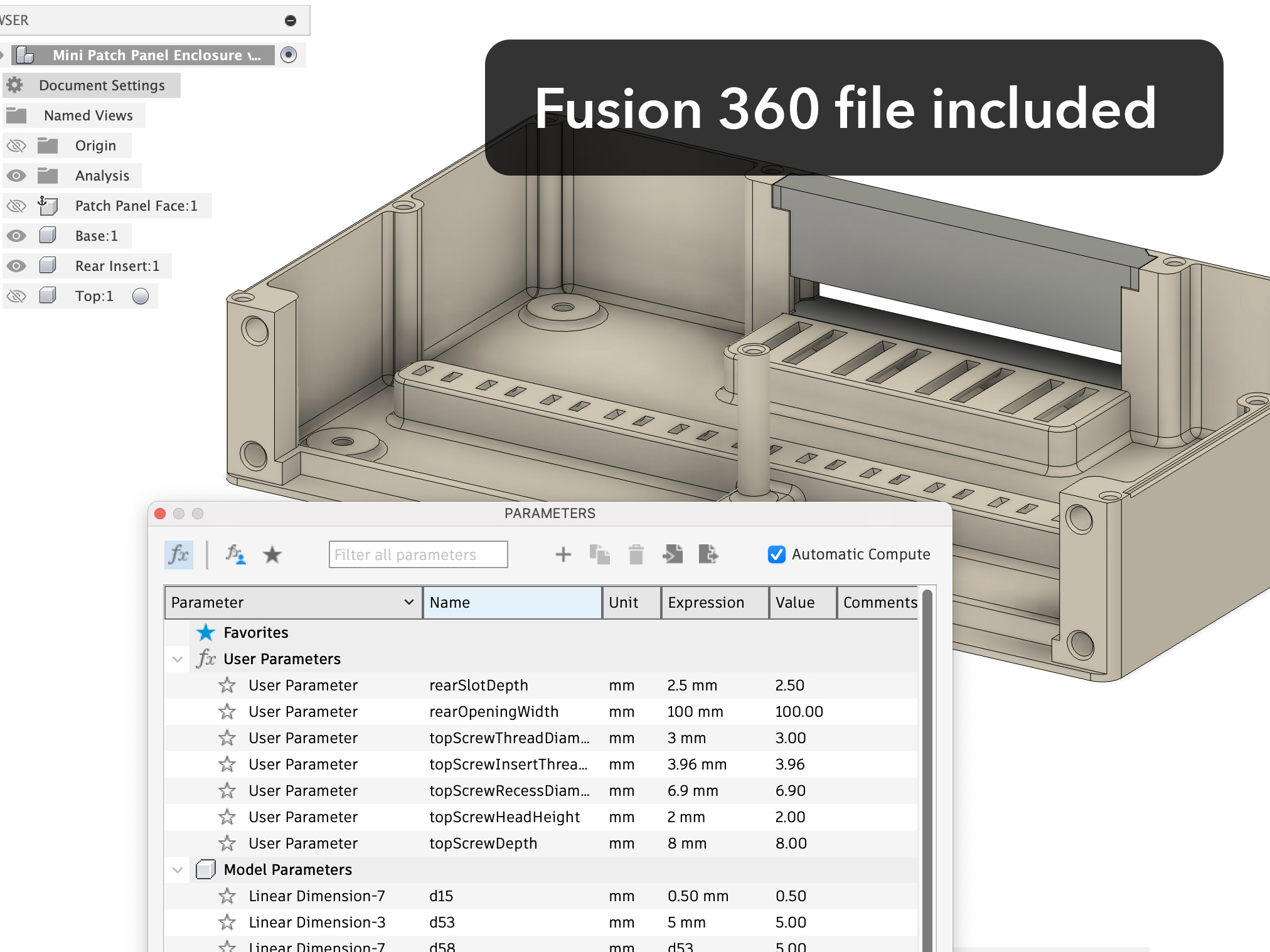Click the favorites star filter icon

272,554
